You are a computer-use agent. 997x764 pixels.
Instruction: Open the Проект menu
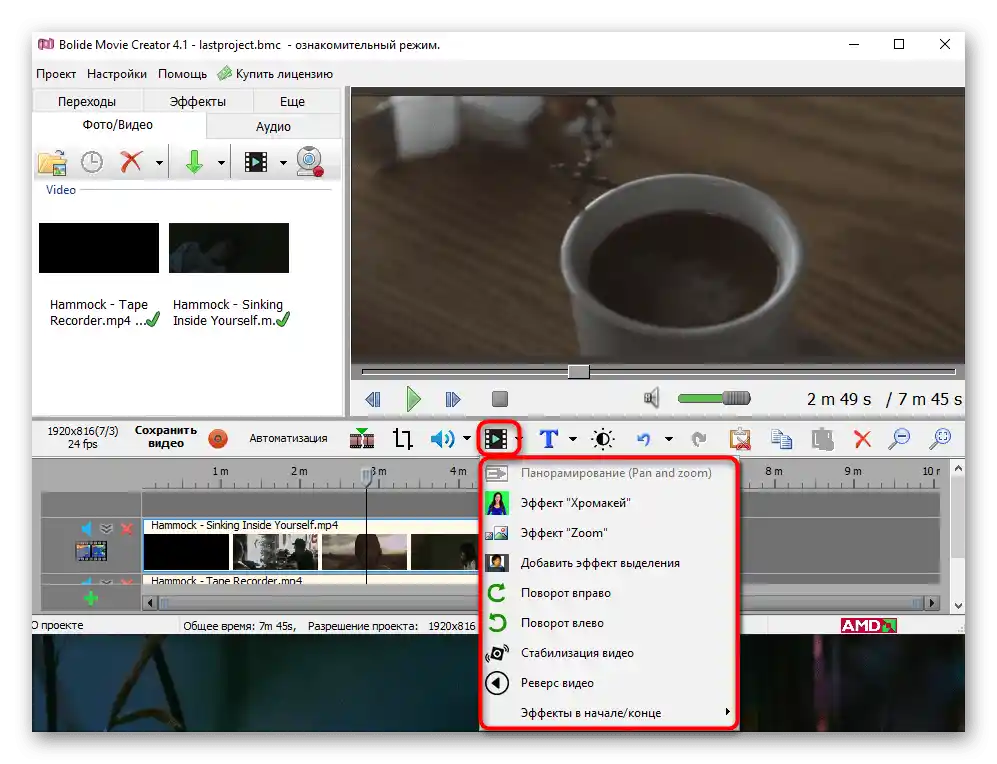point(56,74)
